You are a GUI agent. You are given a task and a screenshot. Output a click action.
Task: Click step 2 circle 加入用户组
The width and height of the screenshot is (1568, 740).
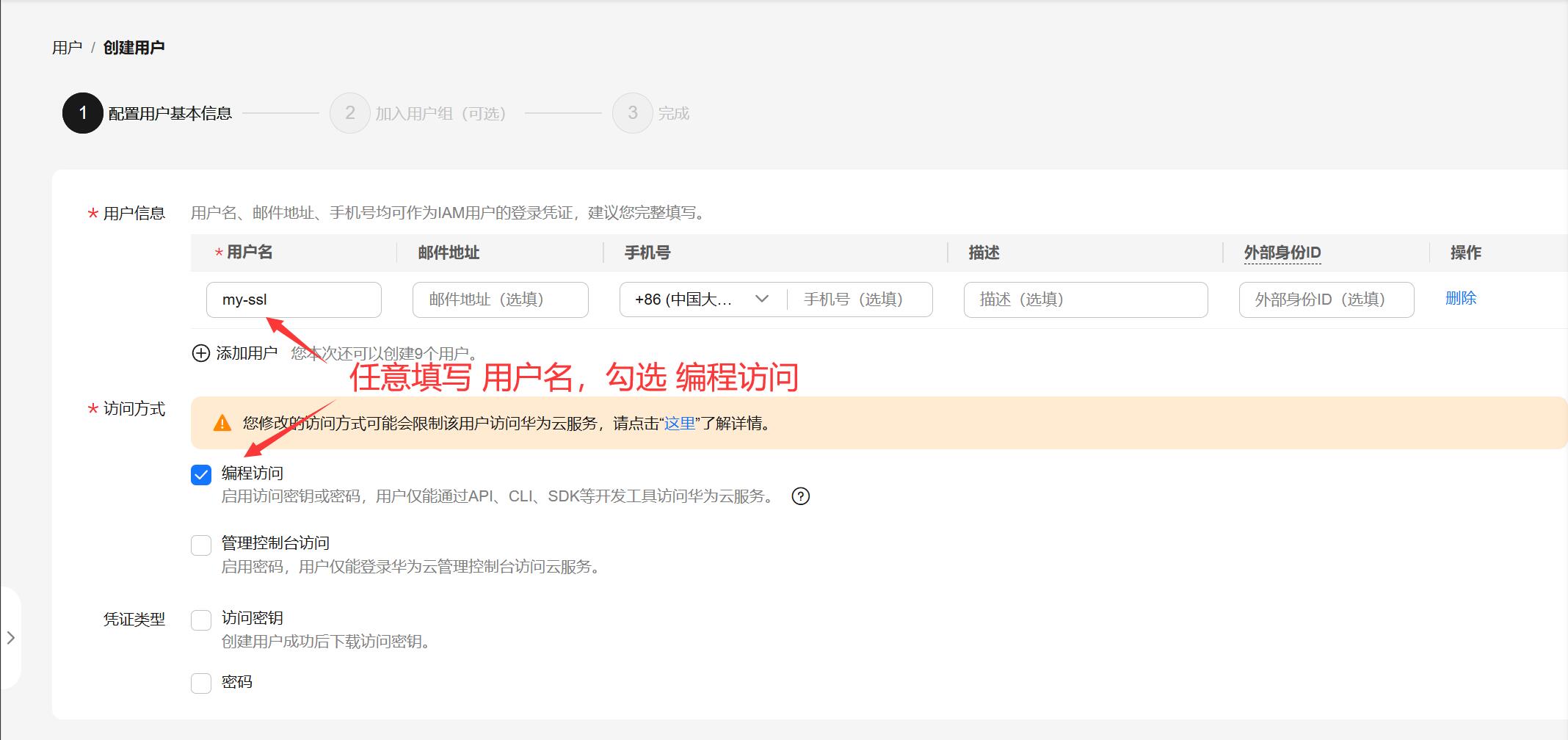pos(349,113)
